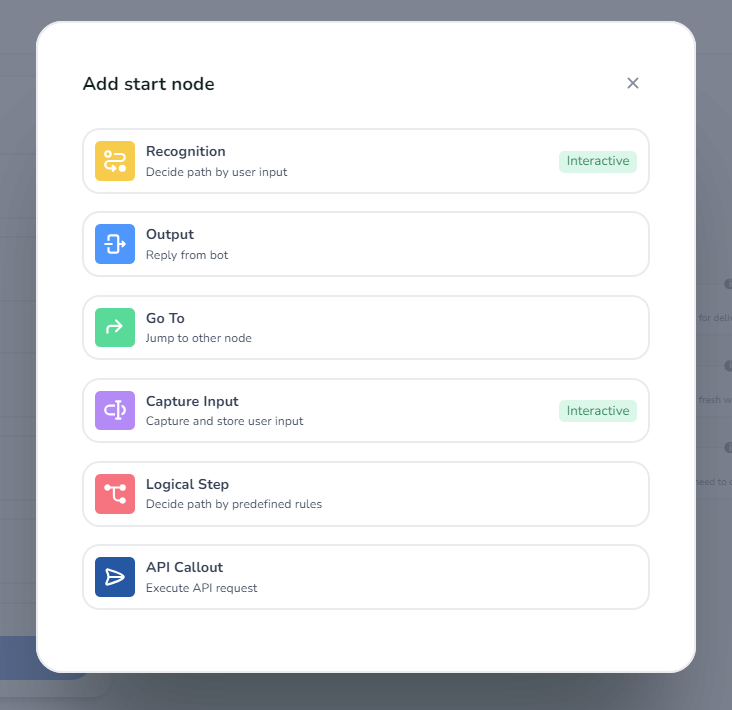732x710 pixels.
Task: Select the Capture Input node title
Action: point(192,402)
